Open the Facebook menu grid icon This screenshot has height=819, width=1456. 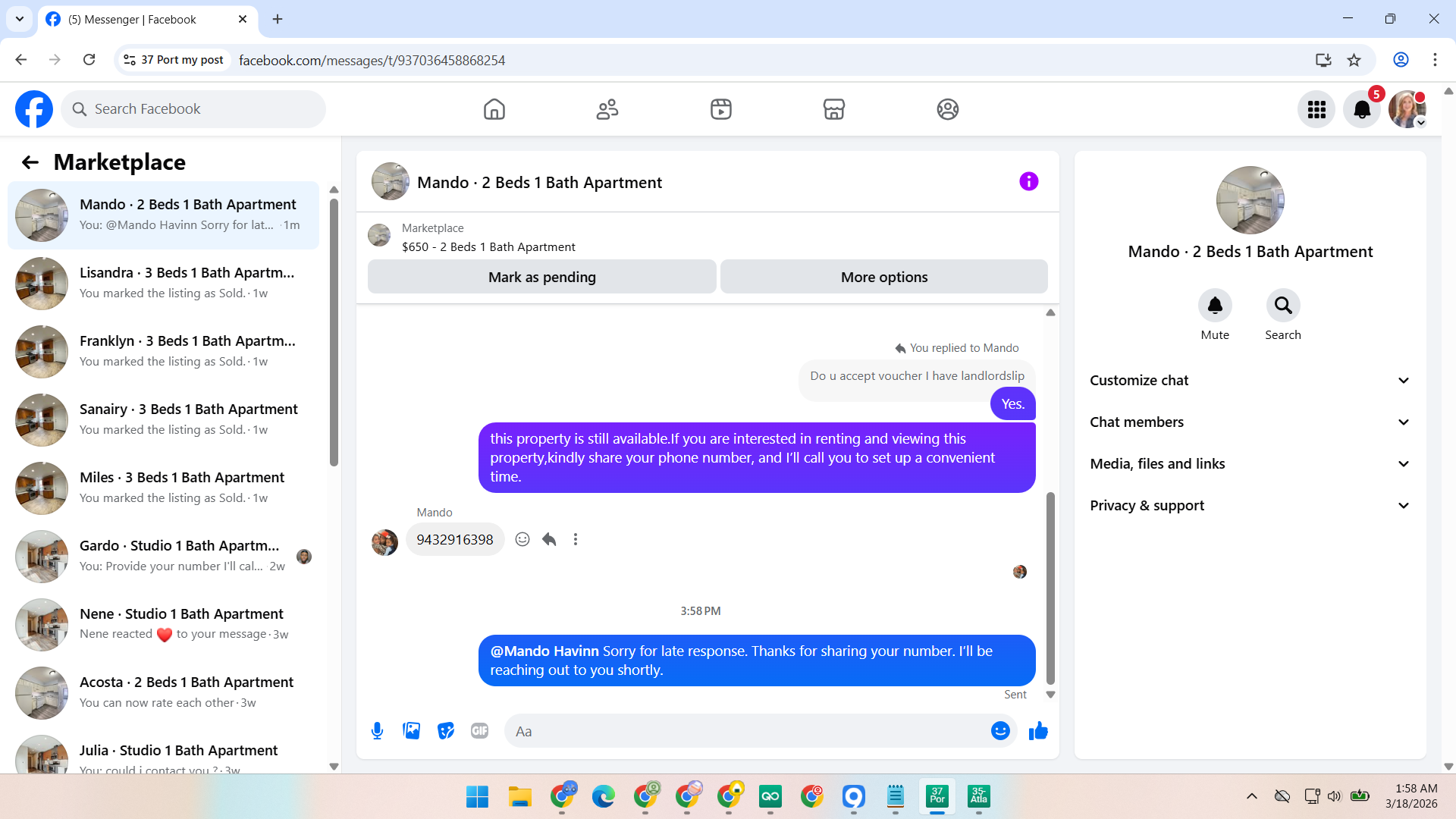pyautogui.click(x=1316, y=110)
